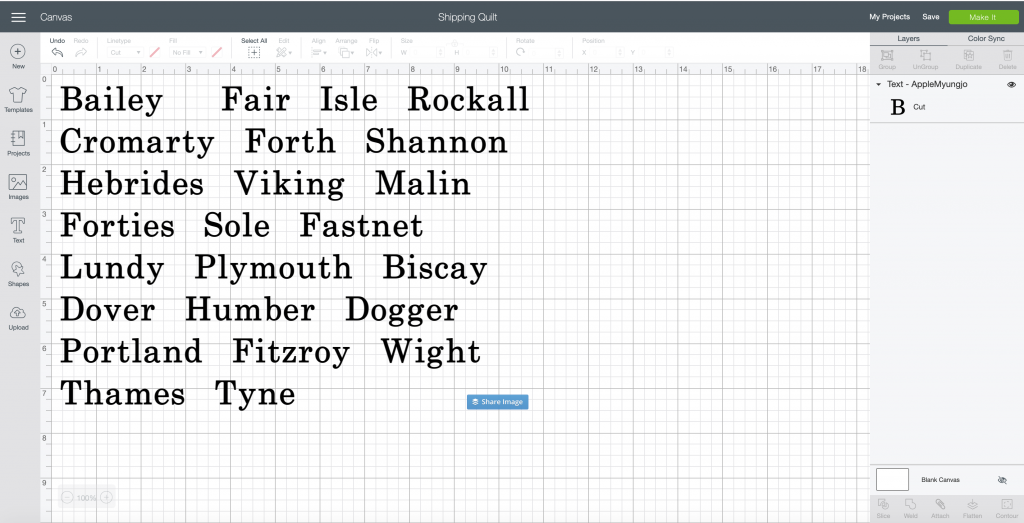
Task: Undo the last action
Action: (57, 52)
